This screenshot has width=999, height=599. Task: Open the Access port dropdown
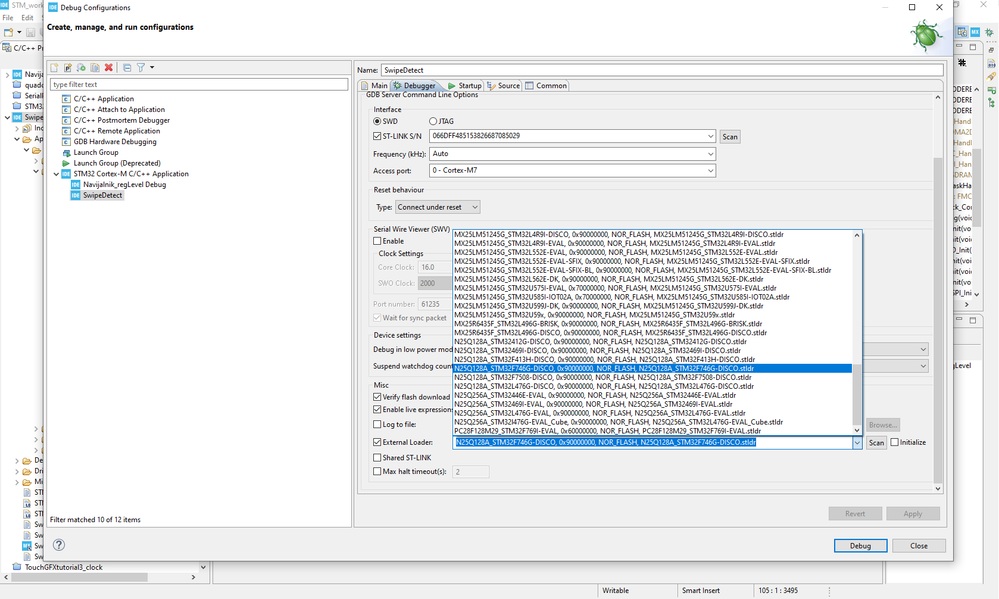pyautogui.click(x=710, y=170)
